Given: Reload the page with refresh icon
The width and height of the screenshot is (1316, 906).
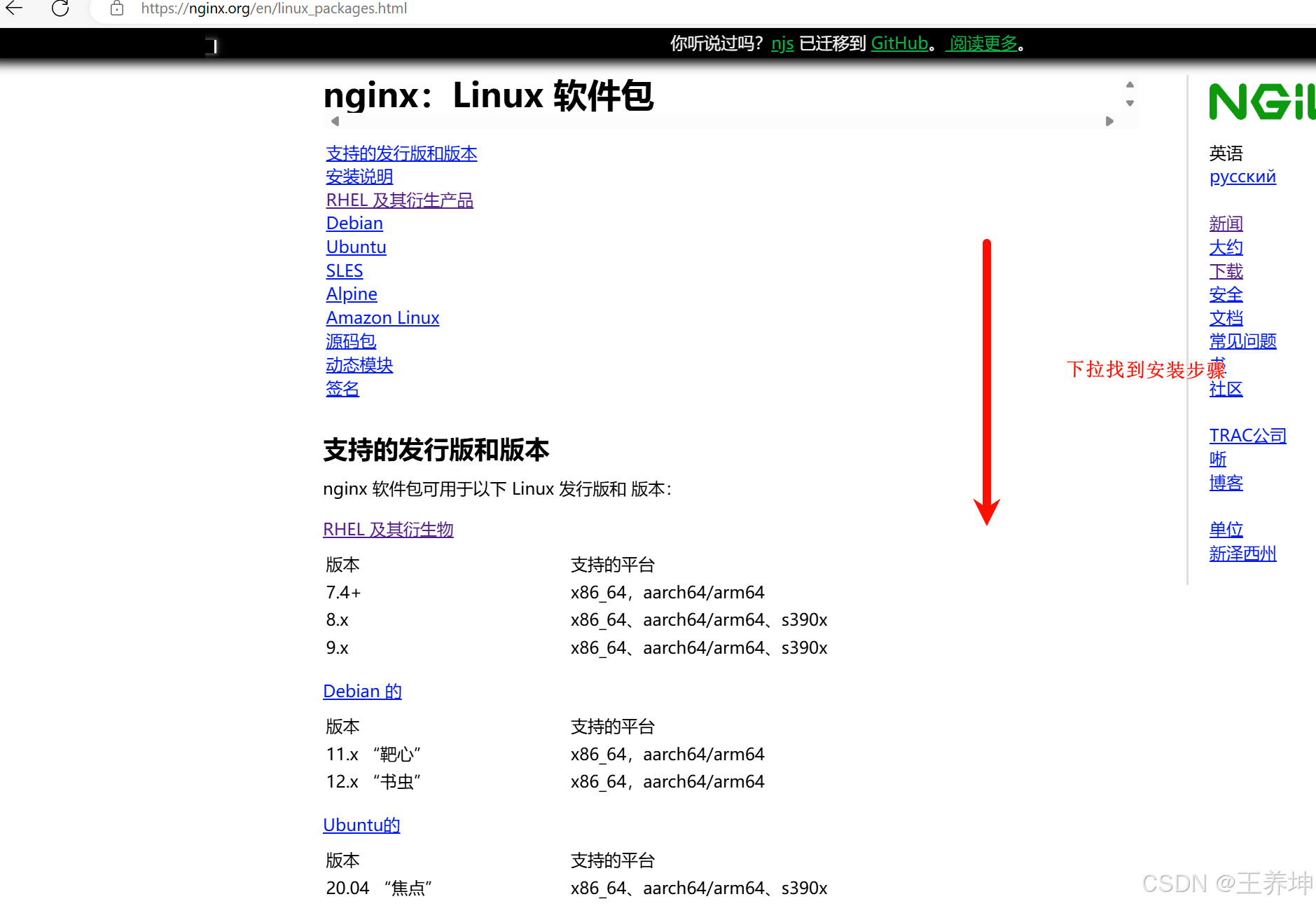Looking at the screenshot, I should pos(60,8).
